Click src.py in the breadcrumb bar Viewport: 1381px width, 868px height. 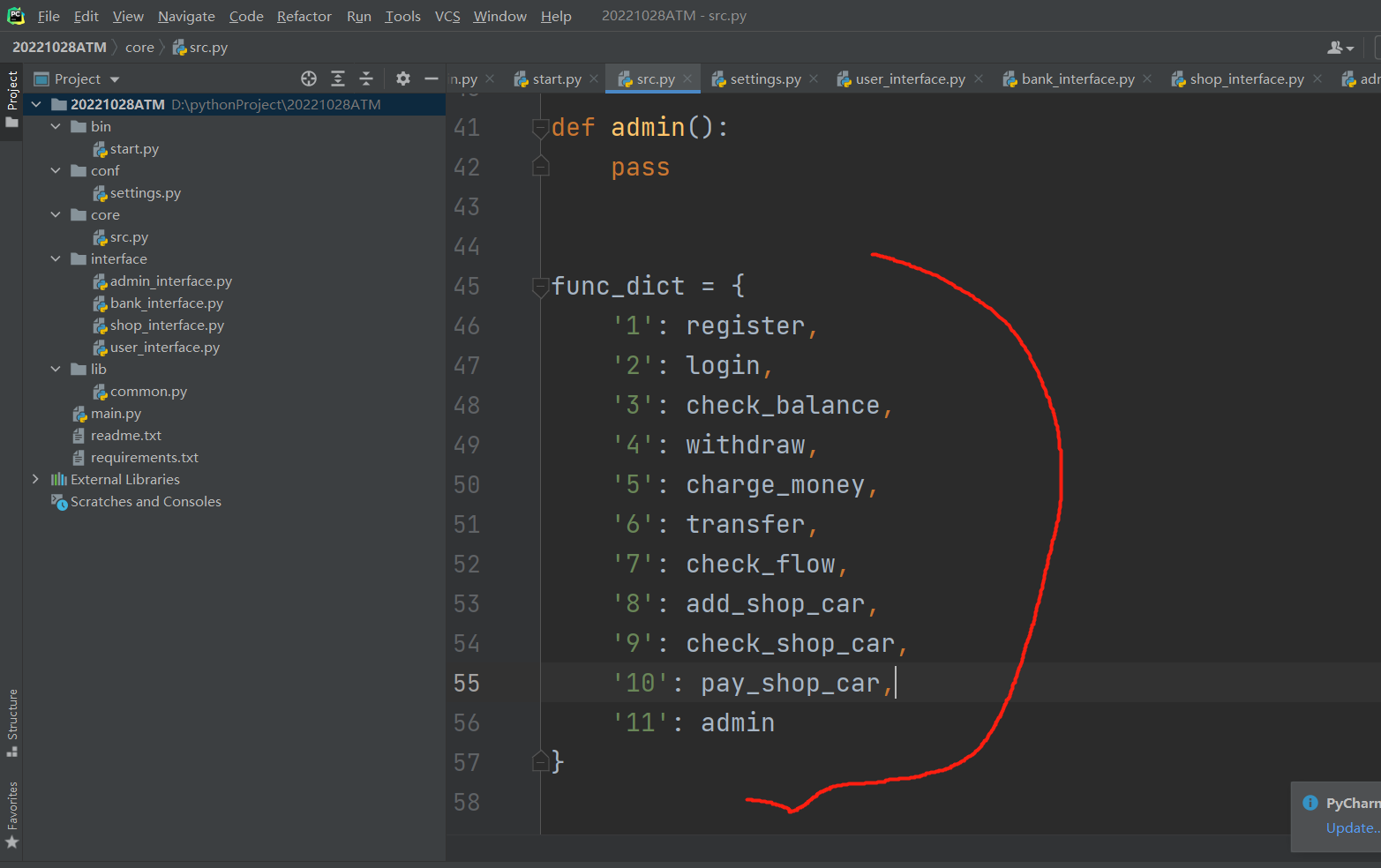[x=200, y=48]
